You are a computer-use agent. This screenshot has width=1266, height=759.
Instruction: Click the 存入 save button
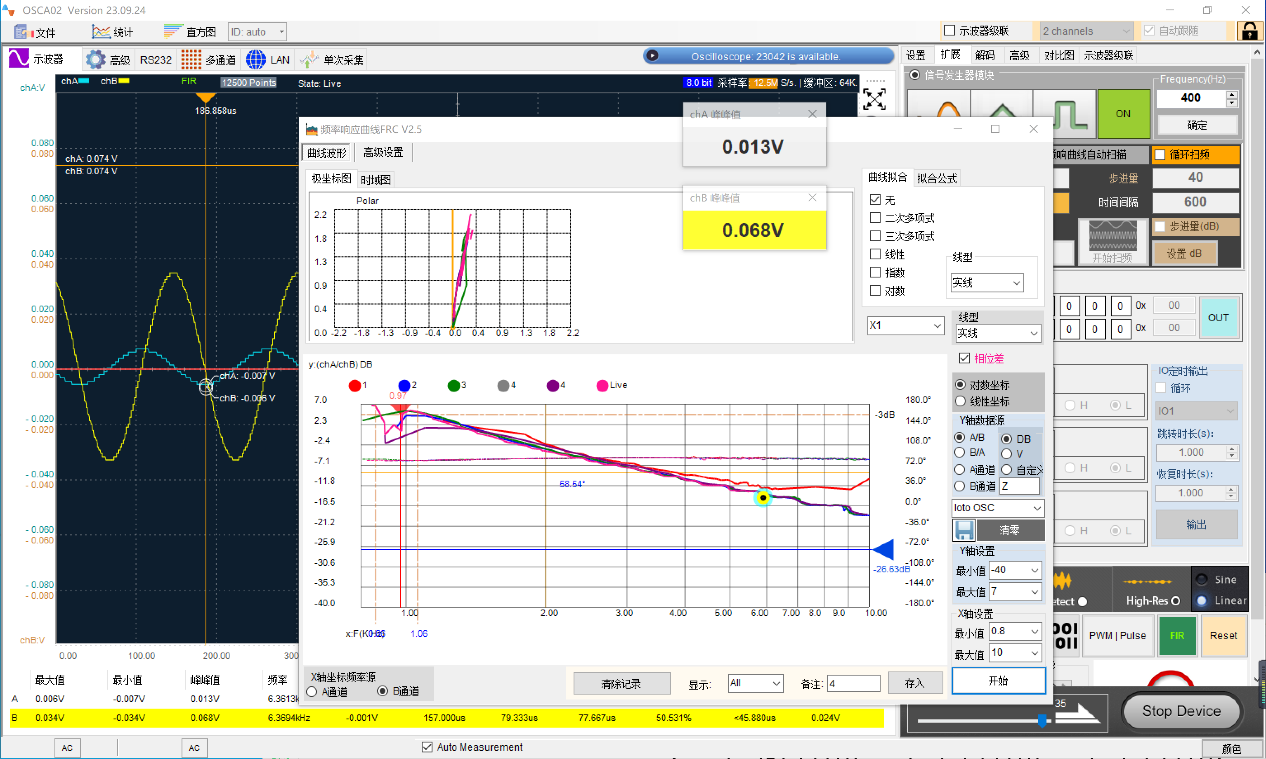tap(915, 684)
